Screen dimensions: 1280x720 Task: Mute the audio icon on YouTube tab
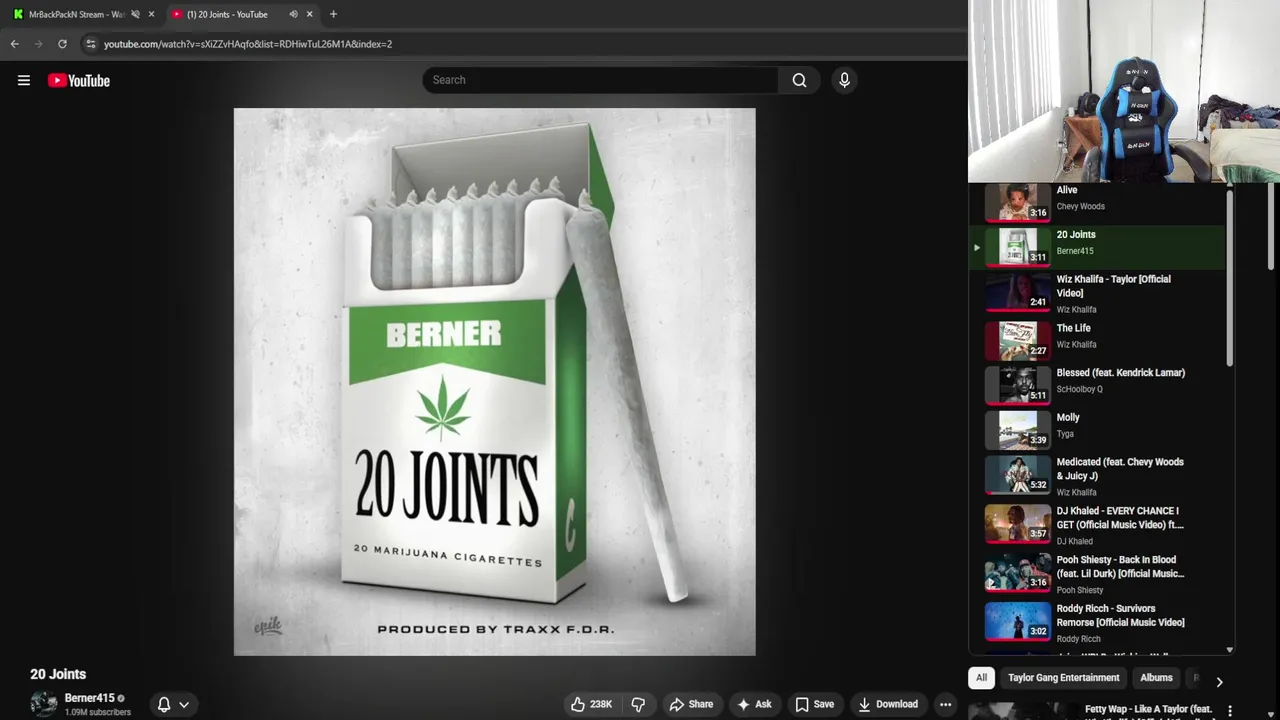293,14
